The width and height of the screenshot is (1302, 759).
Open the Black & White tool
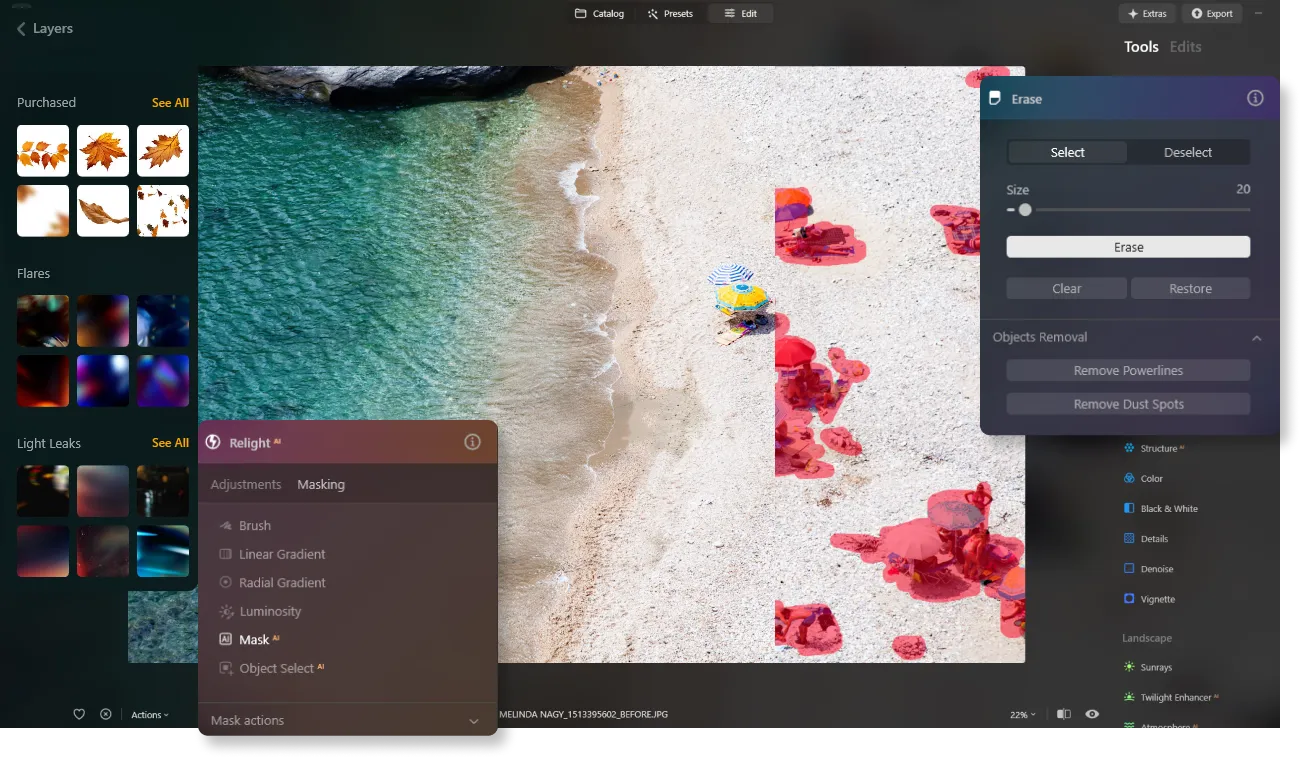[x=1160, y=508]
